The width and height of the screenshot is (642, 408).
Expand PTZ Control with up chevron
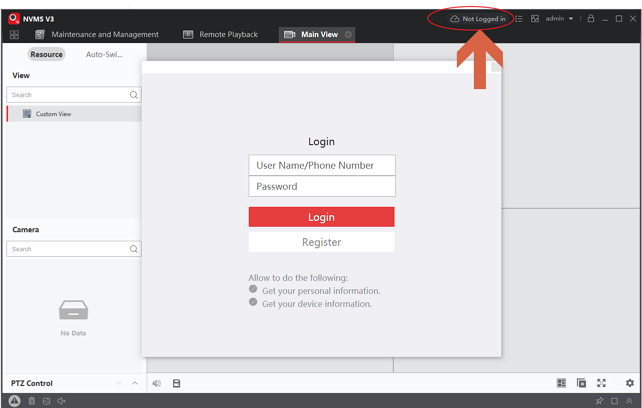click(x=135, y=383)
